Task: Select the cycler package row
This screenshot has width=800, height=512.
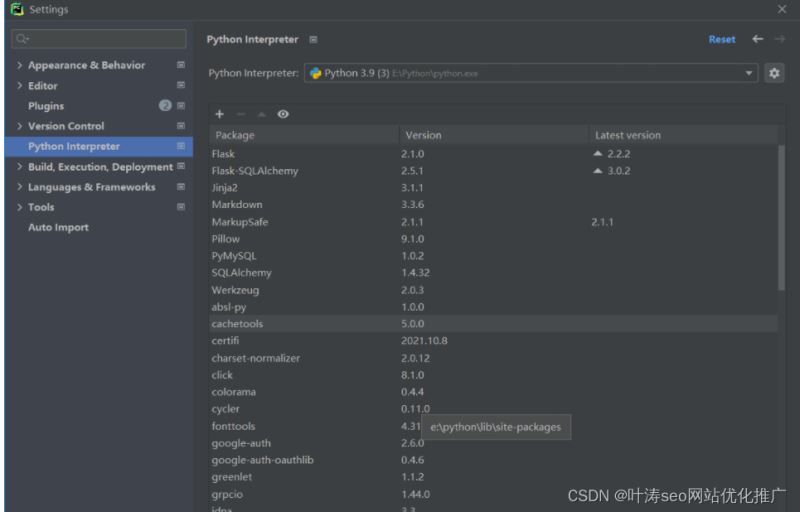Action: [493, 409]
